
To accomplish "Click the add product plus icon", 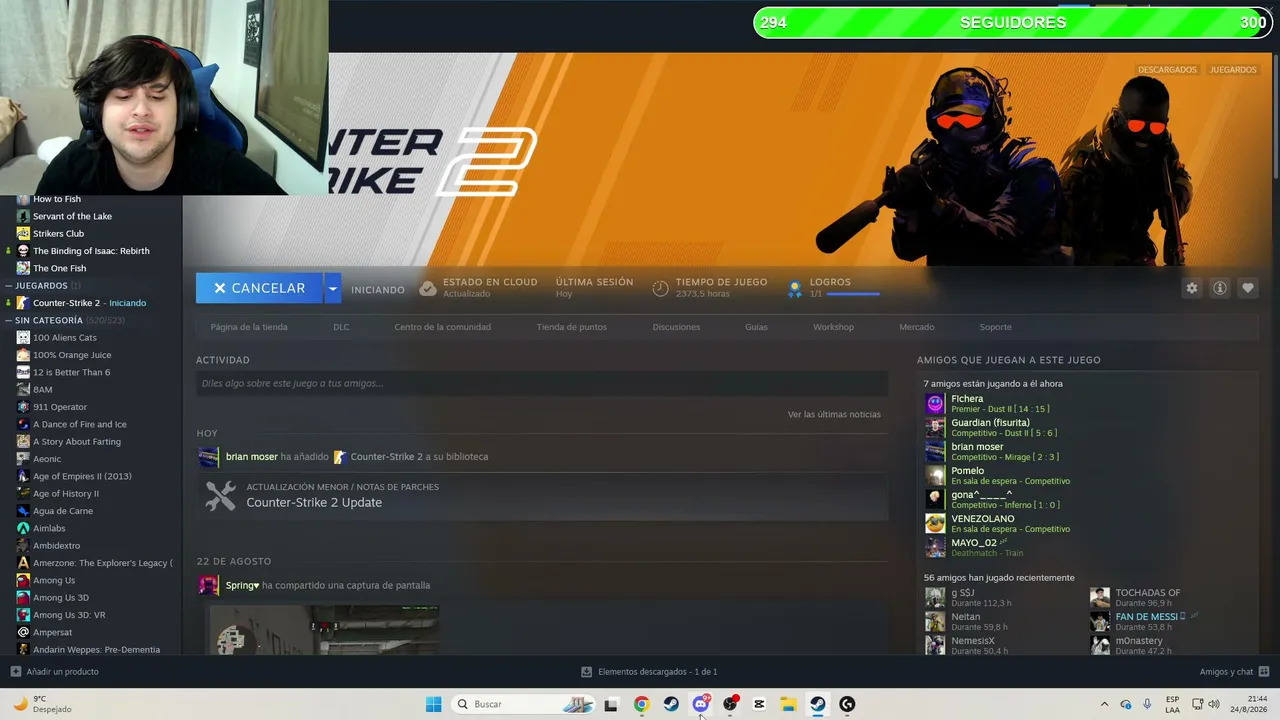I will [x=15, y=672].
